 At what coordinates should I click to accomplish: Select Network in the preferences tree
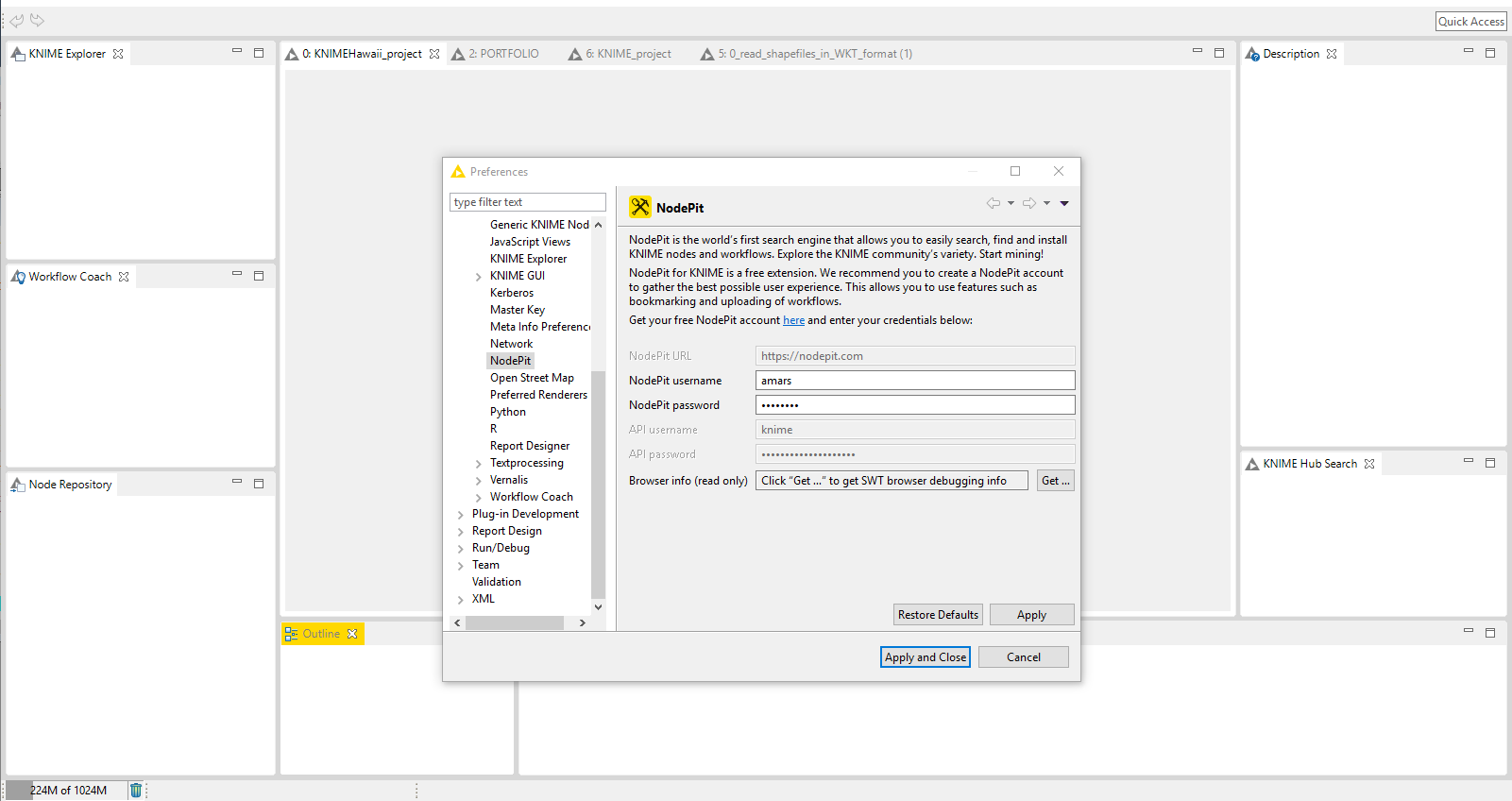pyautogui.click(x=511, y=344)
